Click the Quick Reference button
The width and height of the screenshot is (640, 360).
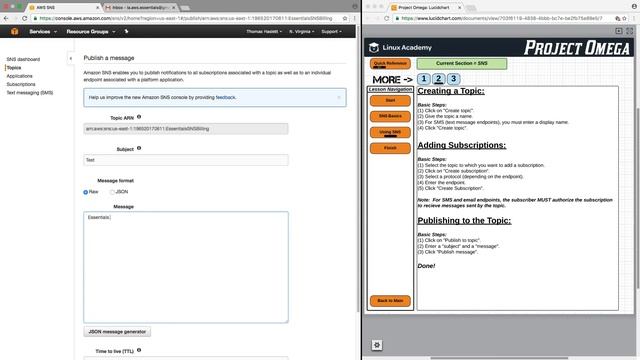(x=390, y=64)
